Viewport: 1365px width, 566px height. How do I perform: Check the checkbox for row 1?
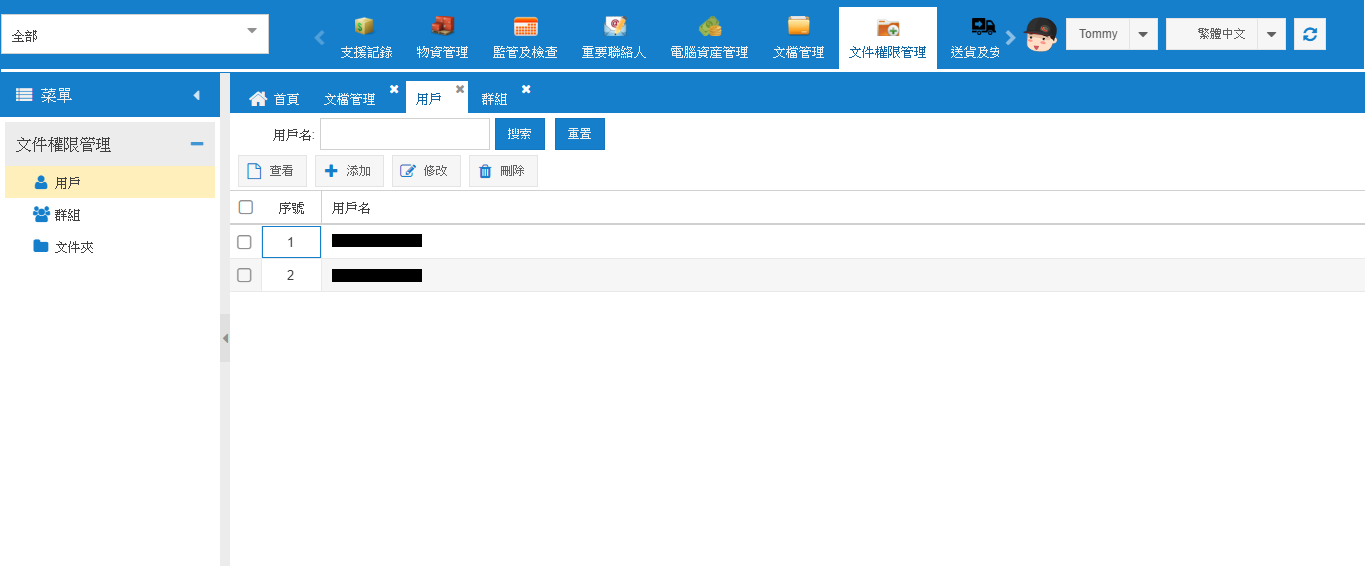point(244,242)
